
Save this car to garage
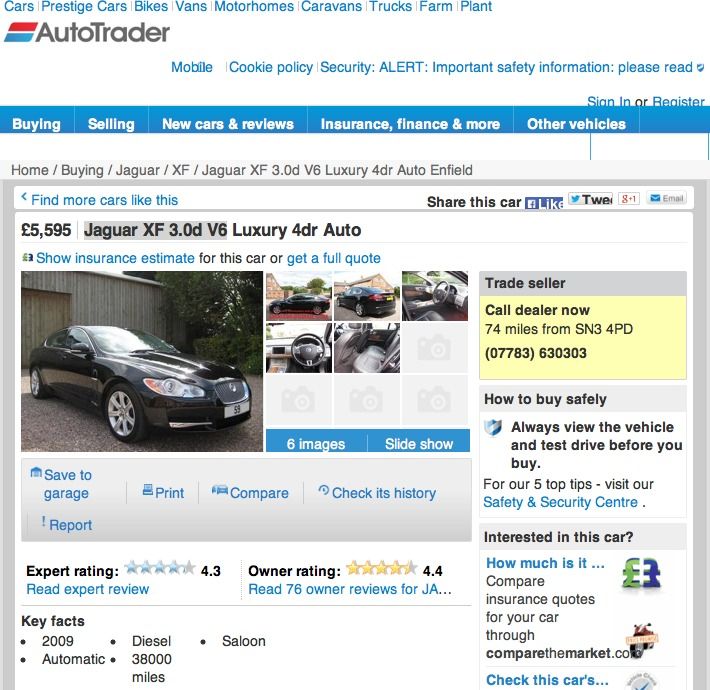61,484
